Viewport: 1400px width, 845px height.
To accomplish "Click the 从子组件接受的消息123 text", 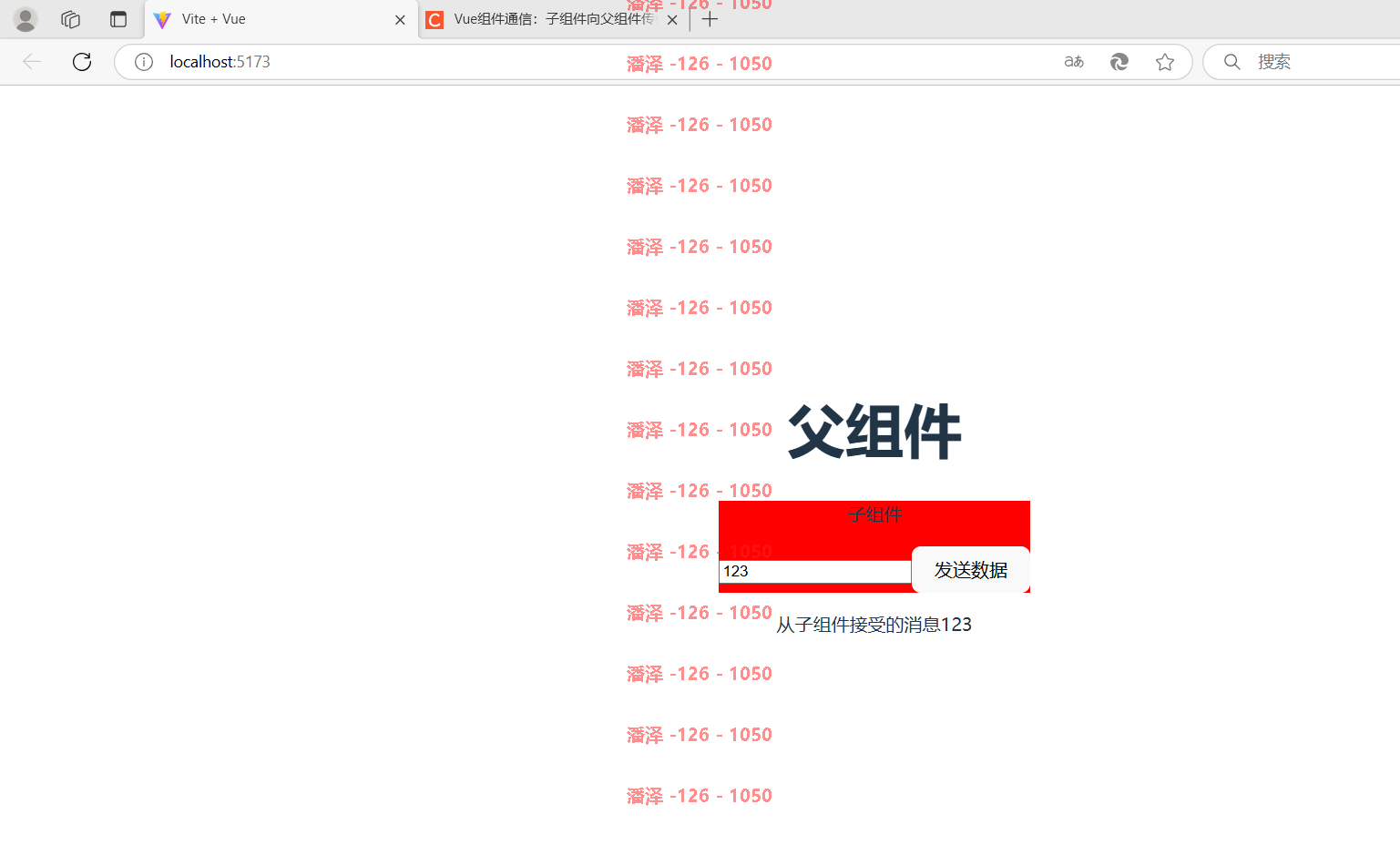I will (874, 625).
